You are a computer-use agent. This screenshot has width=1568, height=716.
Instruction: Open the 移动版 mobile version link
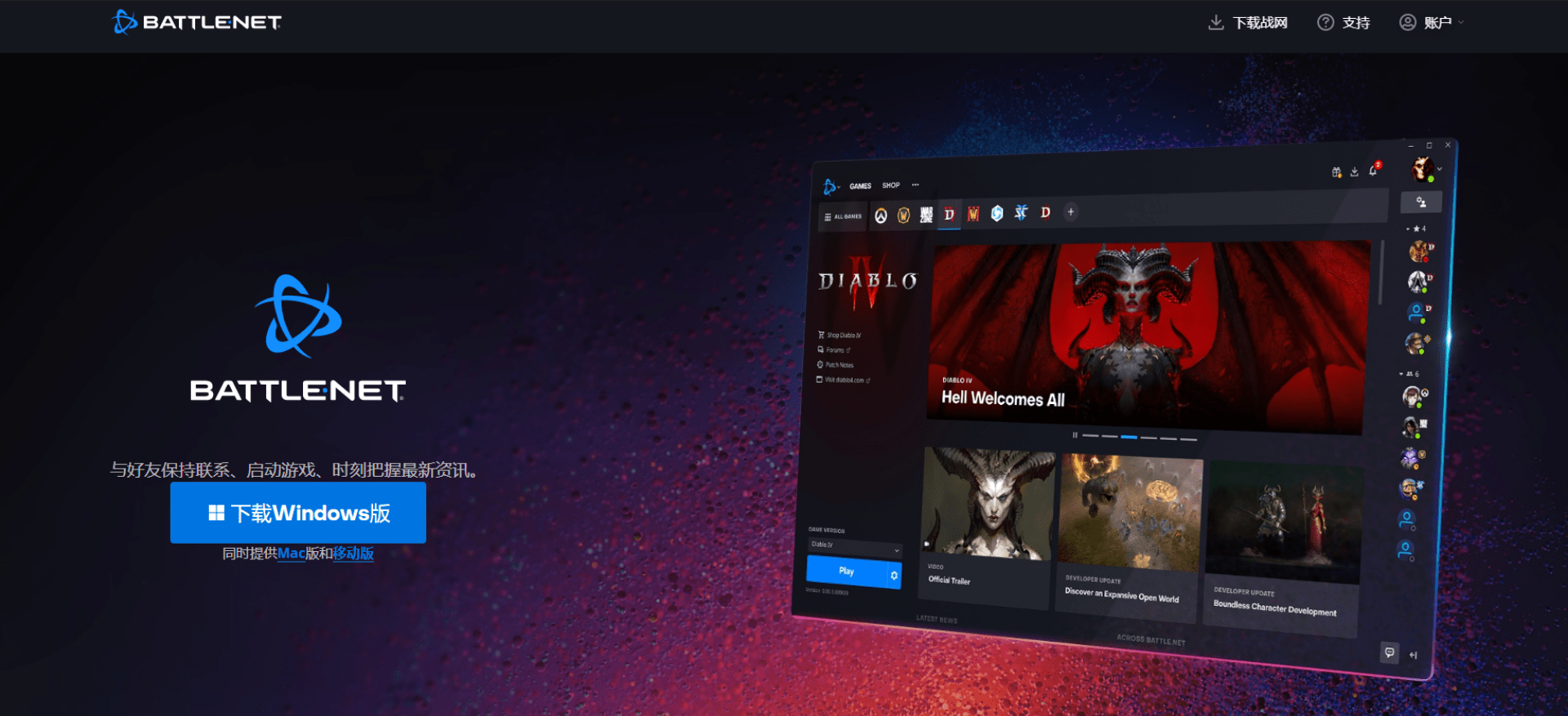(353, 554)
